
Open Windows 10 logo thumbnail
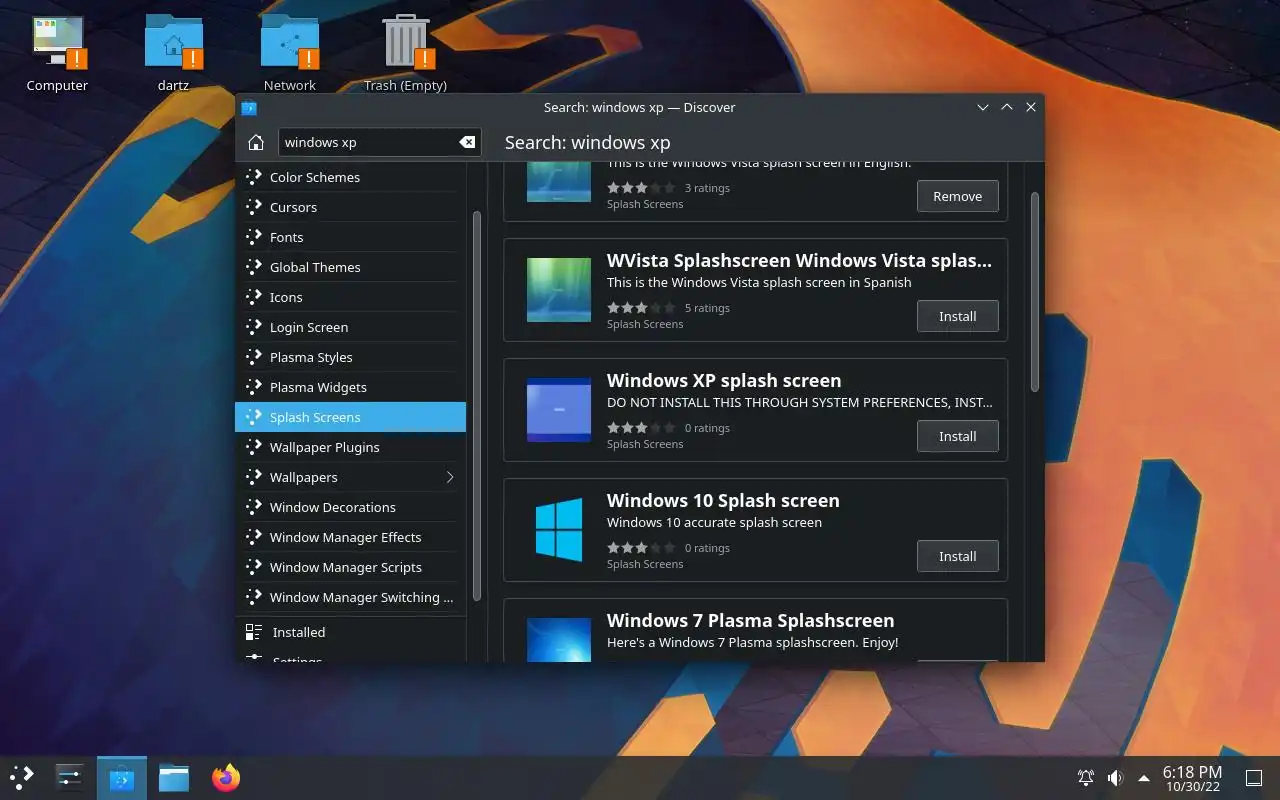(559, 530)
